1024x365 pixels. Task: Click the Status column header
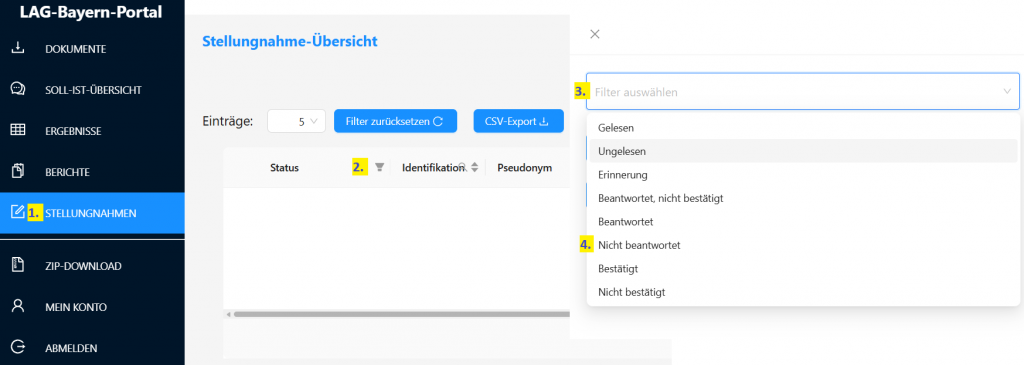(x=284, y=168)
